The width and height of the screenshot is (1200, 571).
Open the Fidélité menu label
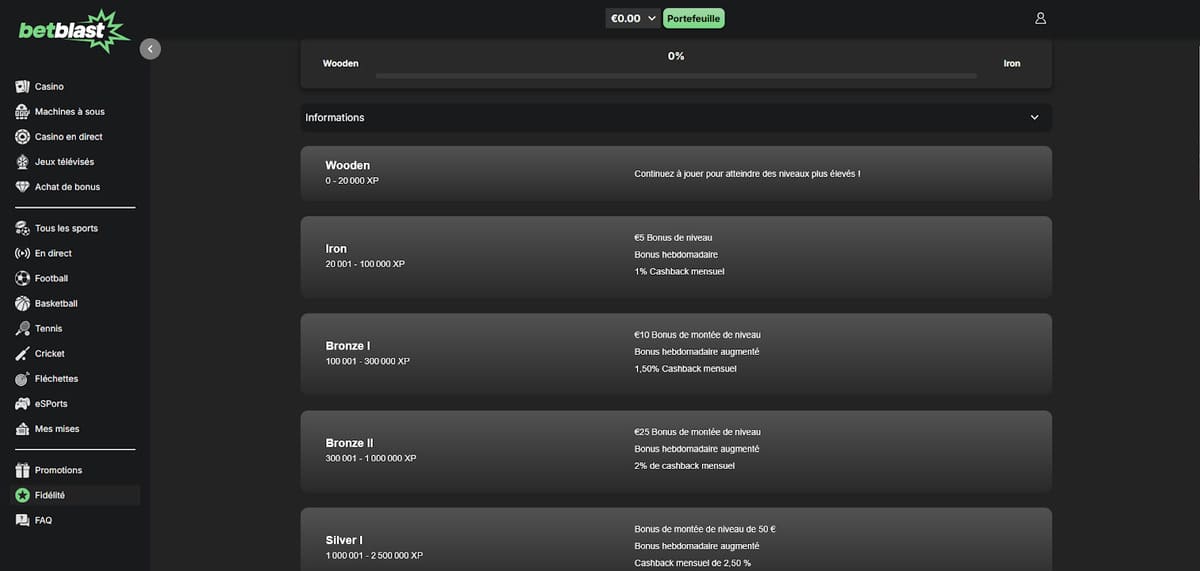50,495
